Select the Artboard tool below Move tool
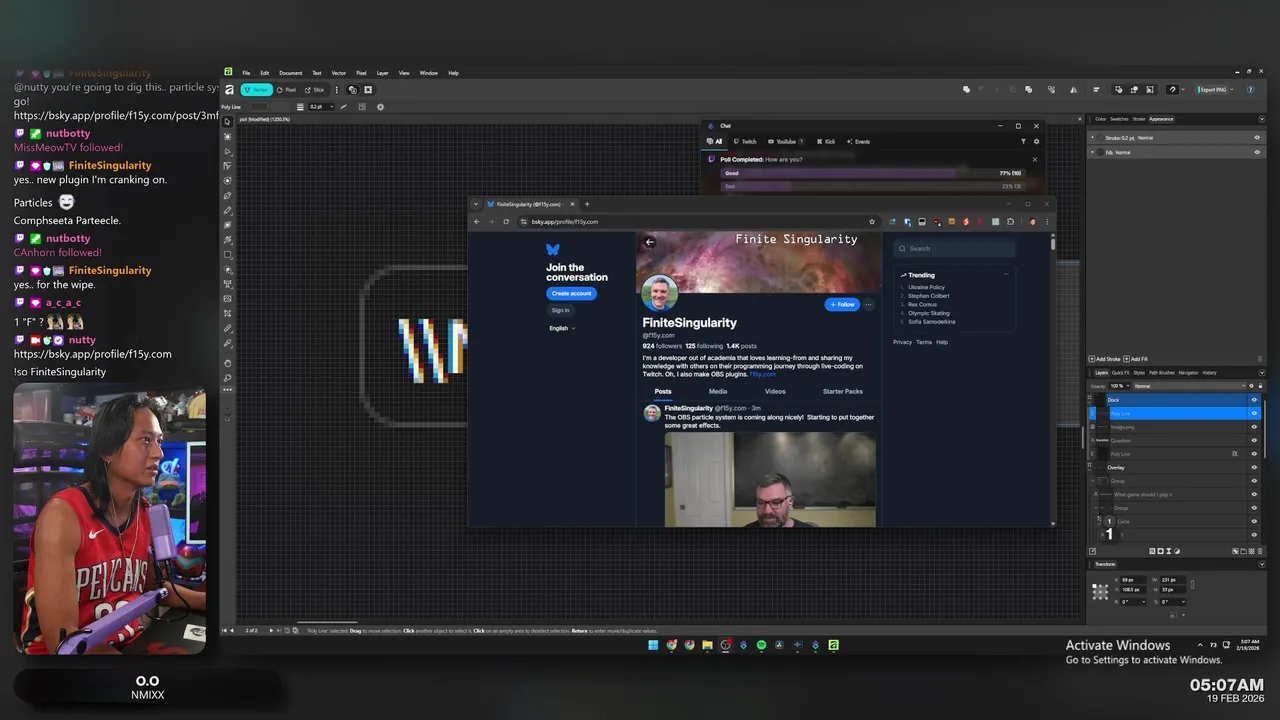The width and height of the screenshot is (1280, 720). tap(227, 137)
